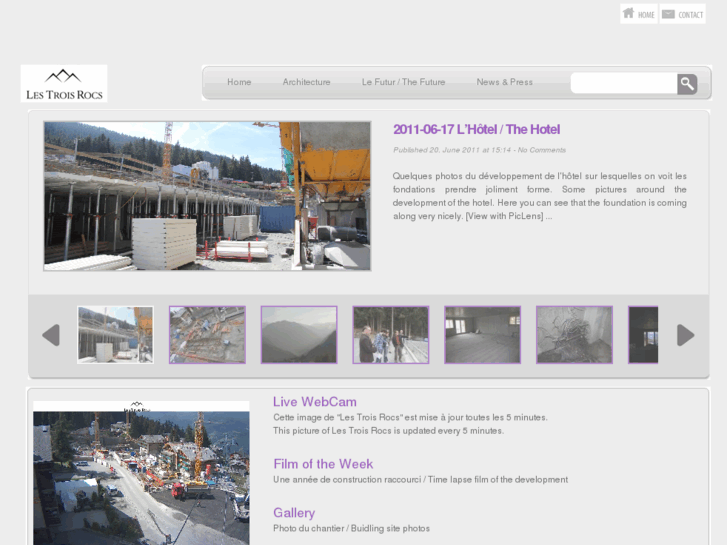The width and height of the screenshot is (727, 545).
Task: Select the partially visible dark interior thumbnail
Action: tap(643, 334)
